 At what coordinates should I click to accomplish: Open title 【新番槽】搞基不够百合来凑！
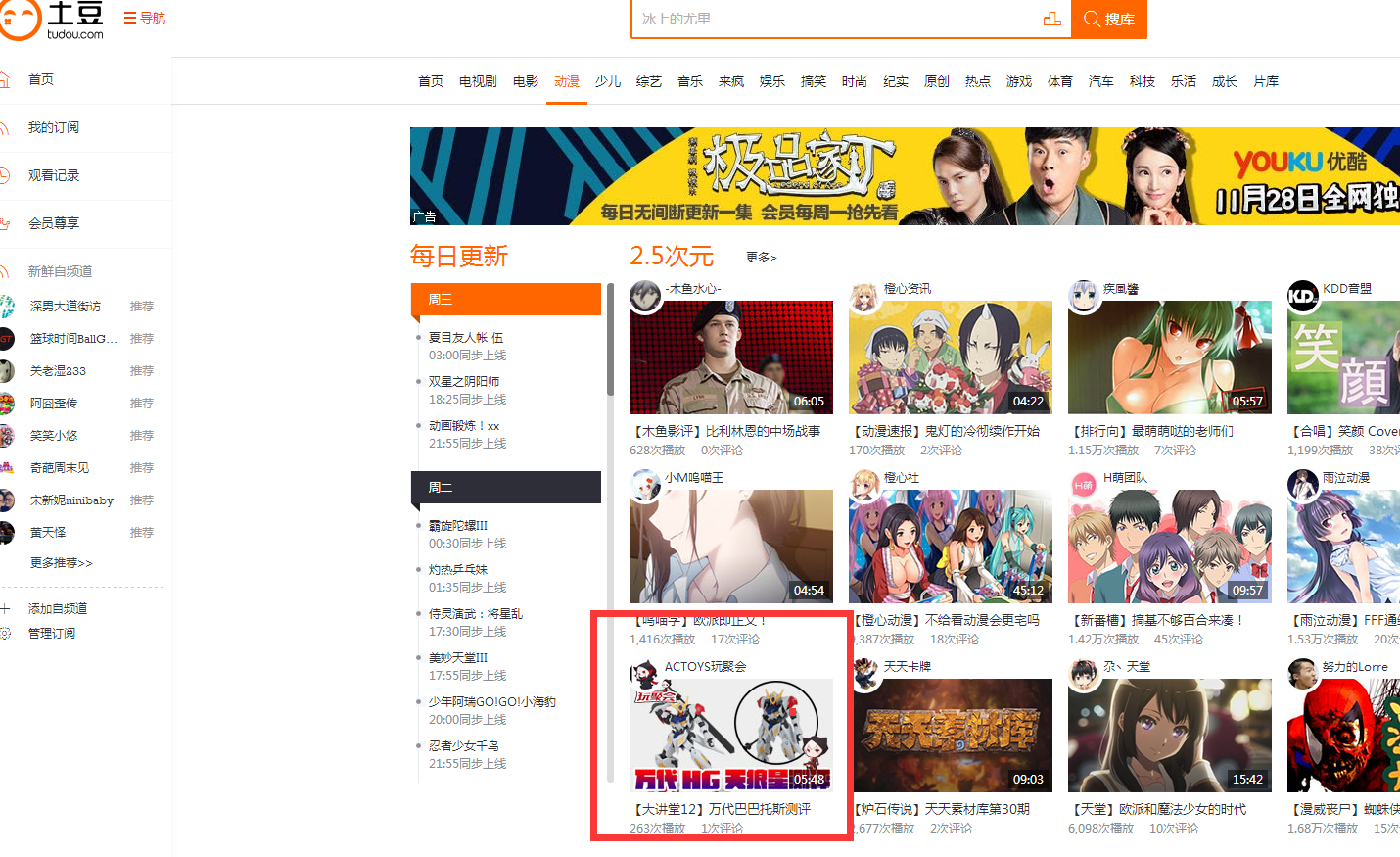pos(1158,620)
